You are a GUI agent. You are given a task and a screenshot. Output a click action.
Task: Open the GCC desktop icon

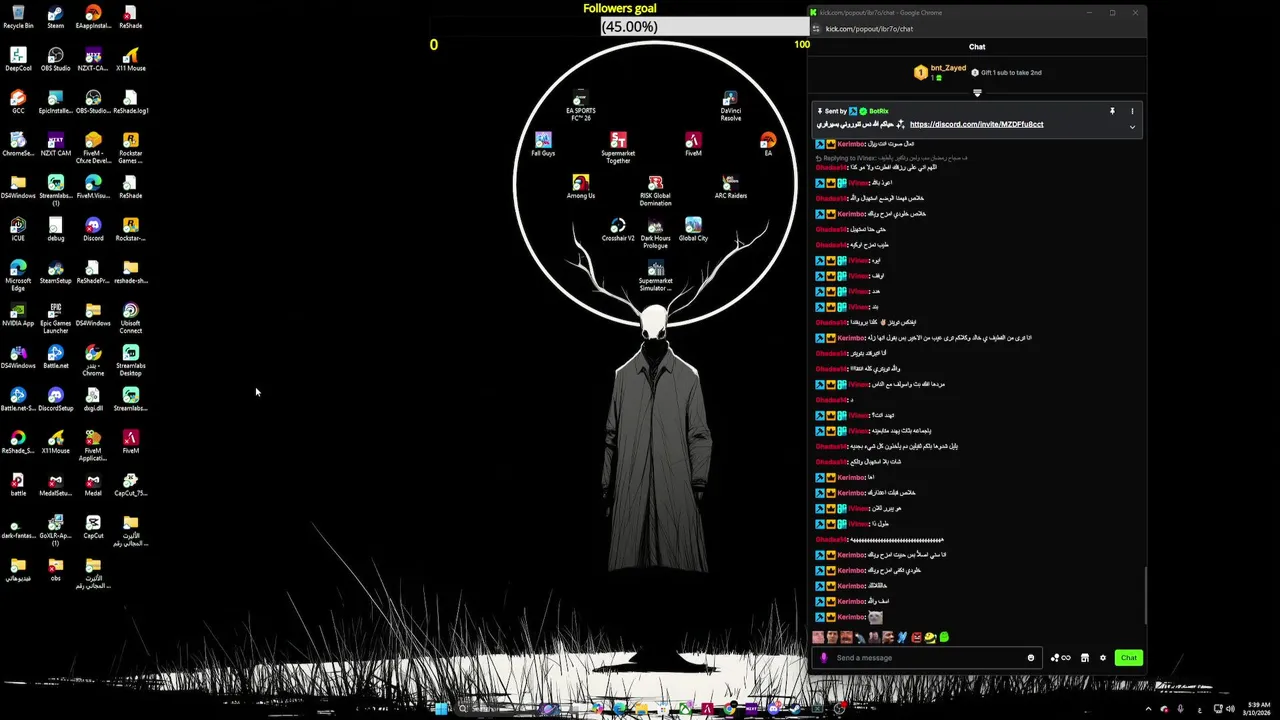coord(18,102)
